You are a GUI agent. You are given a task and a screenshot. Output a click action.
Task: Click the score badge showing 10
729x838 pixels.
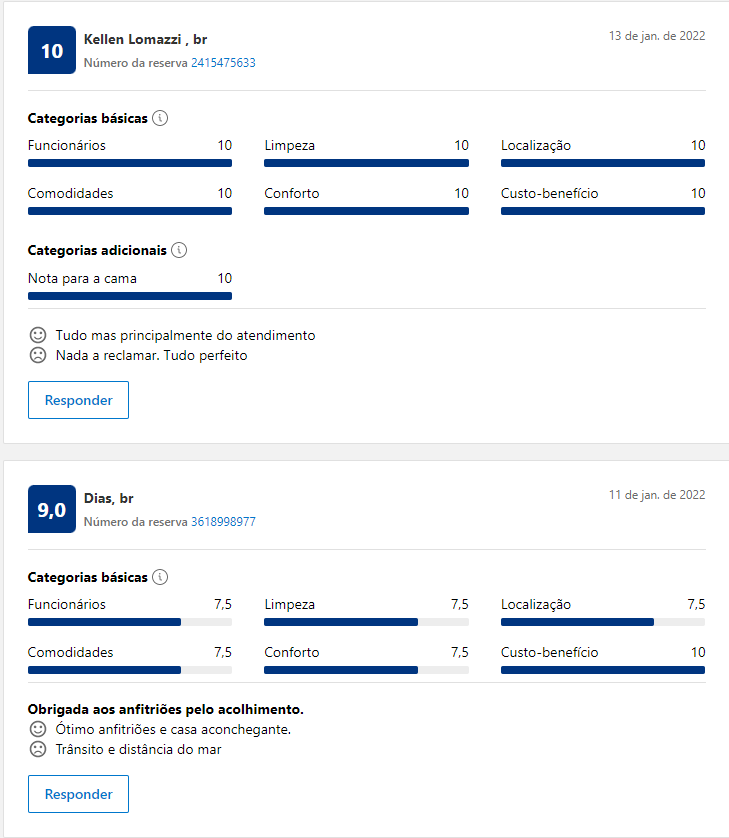click(52, 50)
